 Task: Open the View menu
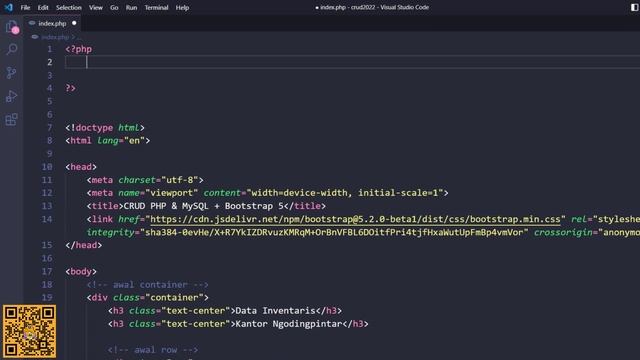[96, 7]
